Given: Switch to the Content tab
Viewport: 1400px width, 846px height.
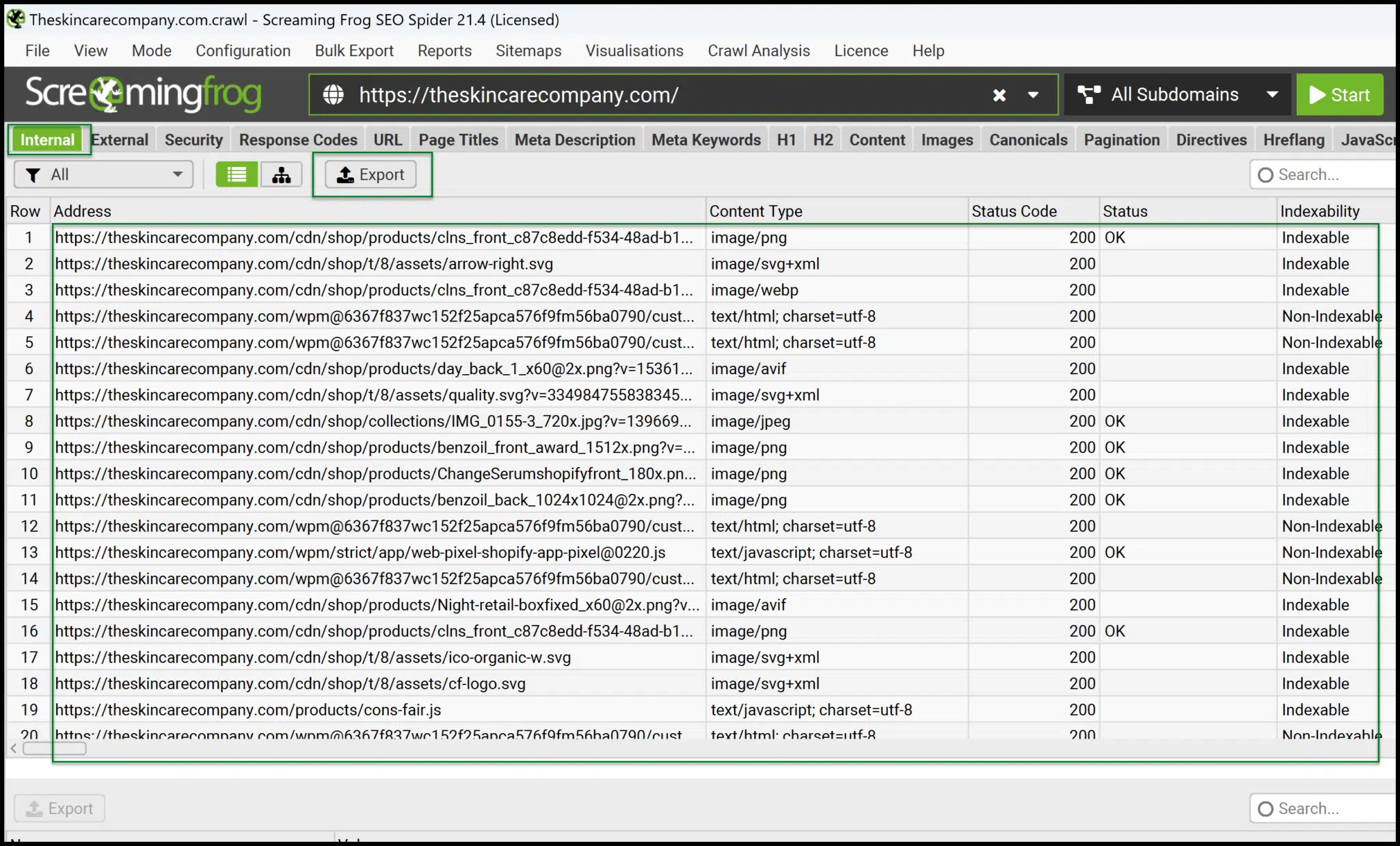Looking at the screenshot, I should pos(877,140).
